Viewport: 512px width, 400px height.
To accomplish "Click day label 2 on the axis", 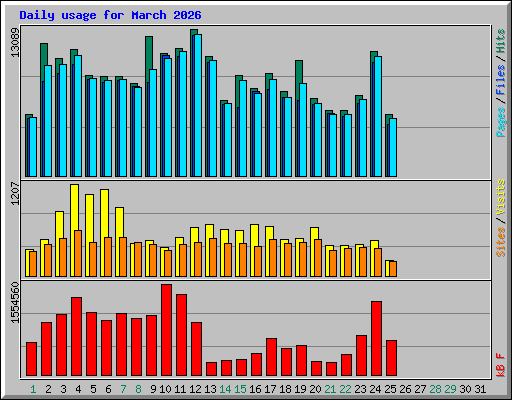I will pyautogui.click(x=48, y=389).
